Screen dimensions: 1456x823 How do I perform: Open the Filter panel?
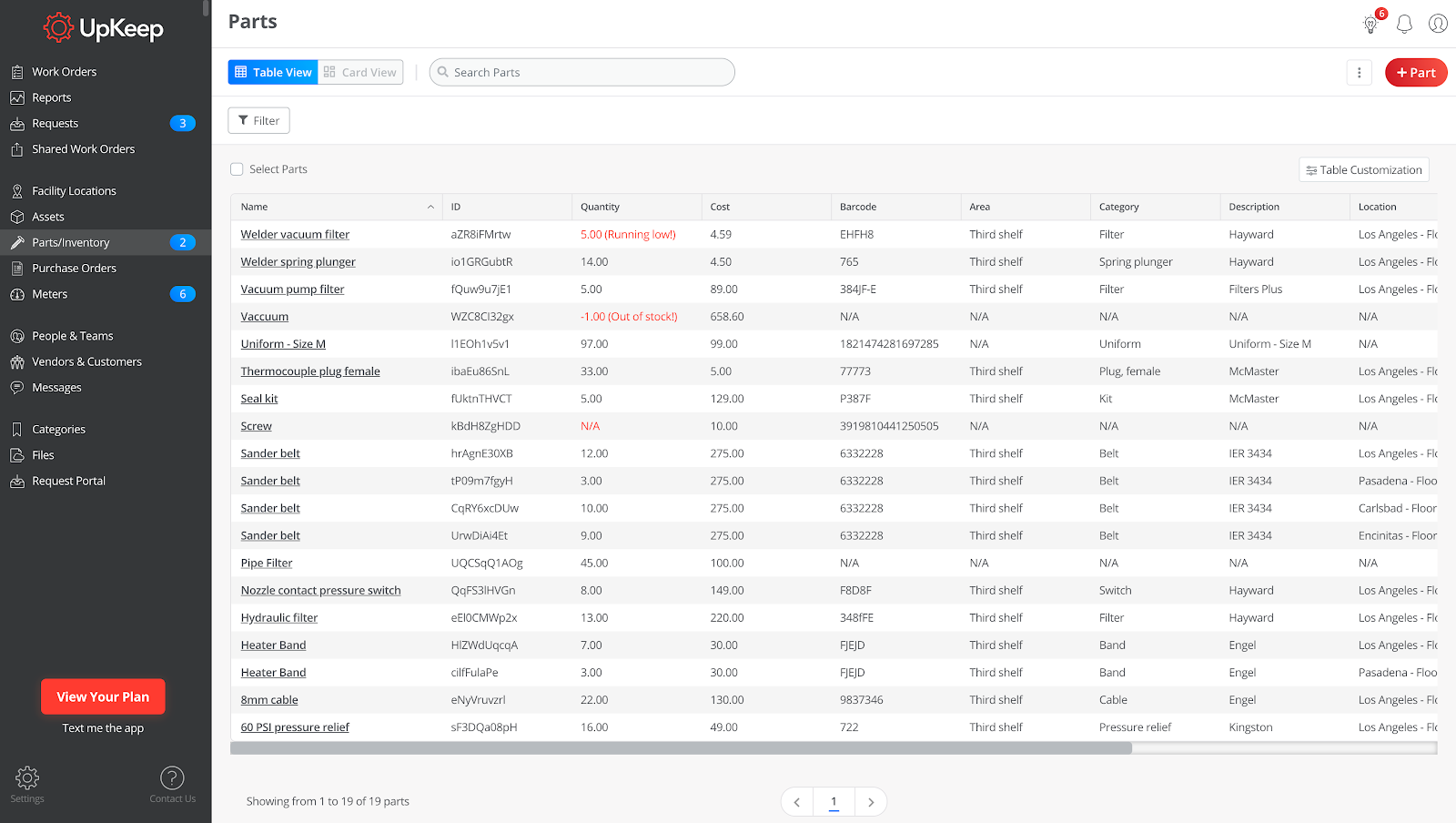pos(258,119)
